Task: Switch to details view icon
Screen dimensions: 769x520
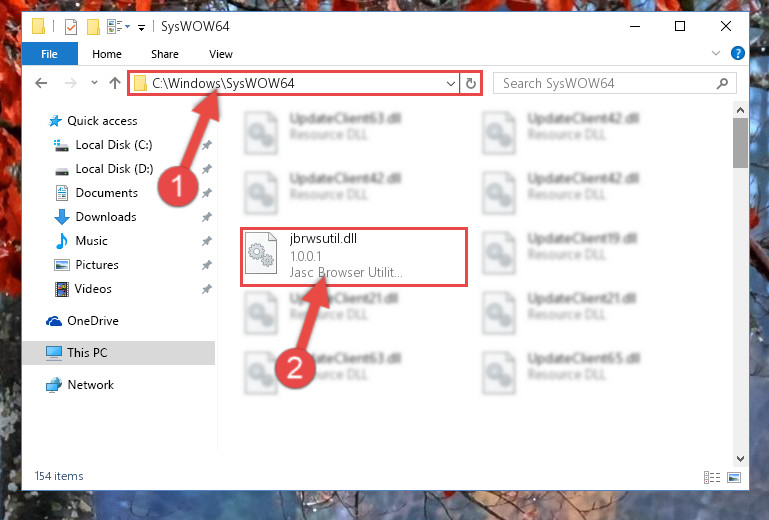Action: click(x=712, y=477)
